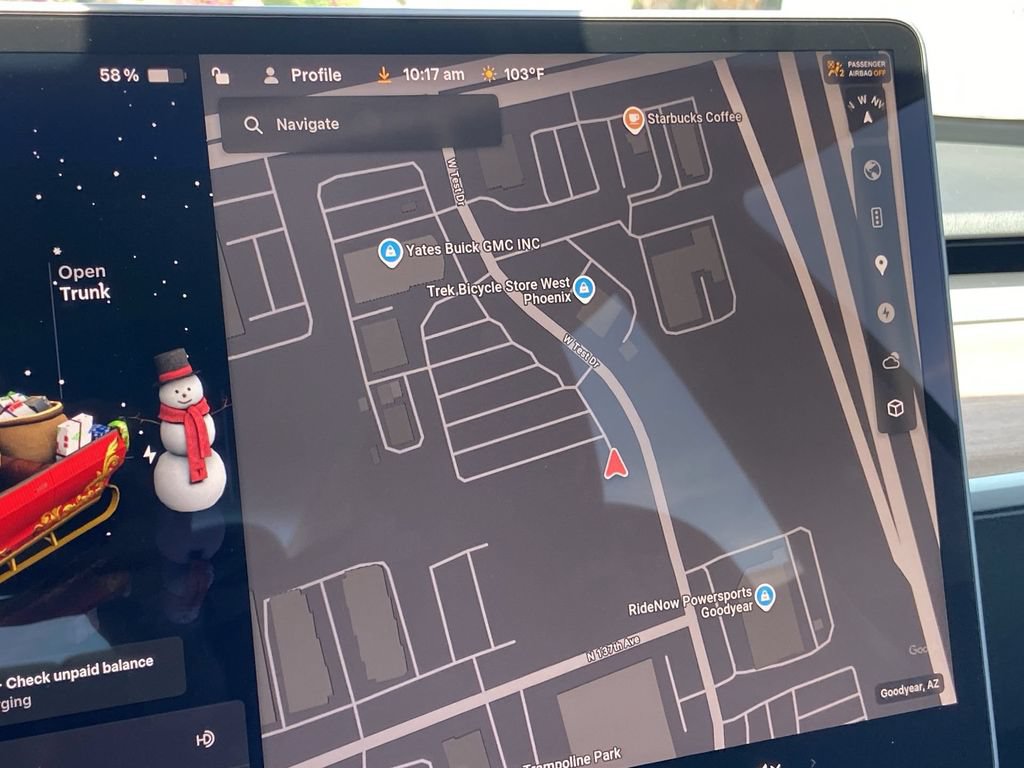Click the Navigate search field

pyautogui.click(x=360, y=124)
